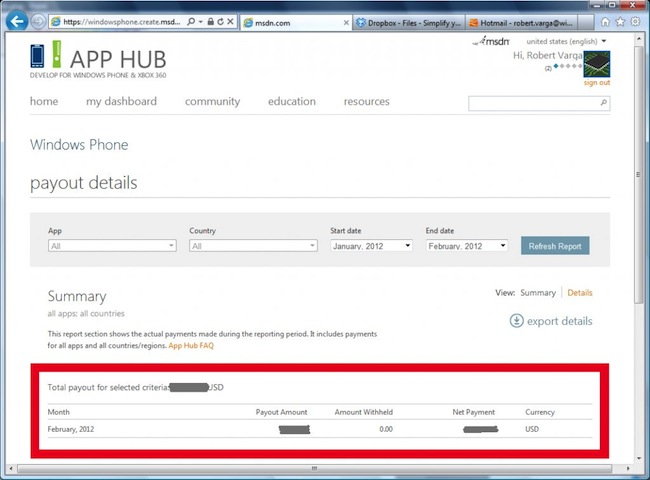Open the App Hub FAQ link
The image size is (650, 480).
coord(191,345)
